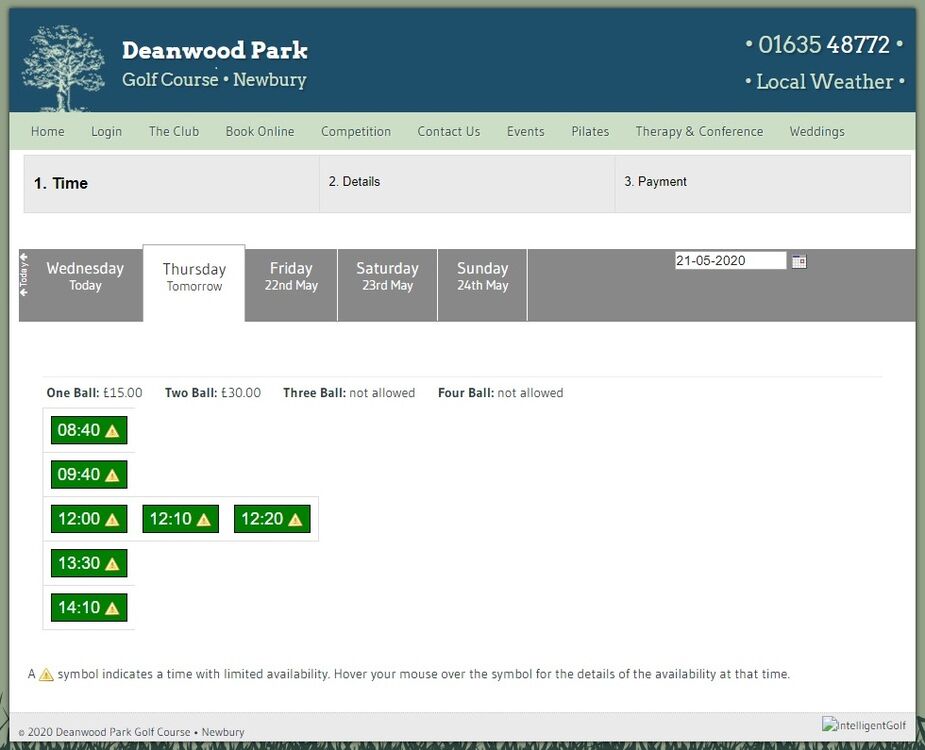Click warning triangle on 08:40 slot
Image resolution: width=925 pixels, height=750 pixels.
[112, 431]
